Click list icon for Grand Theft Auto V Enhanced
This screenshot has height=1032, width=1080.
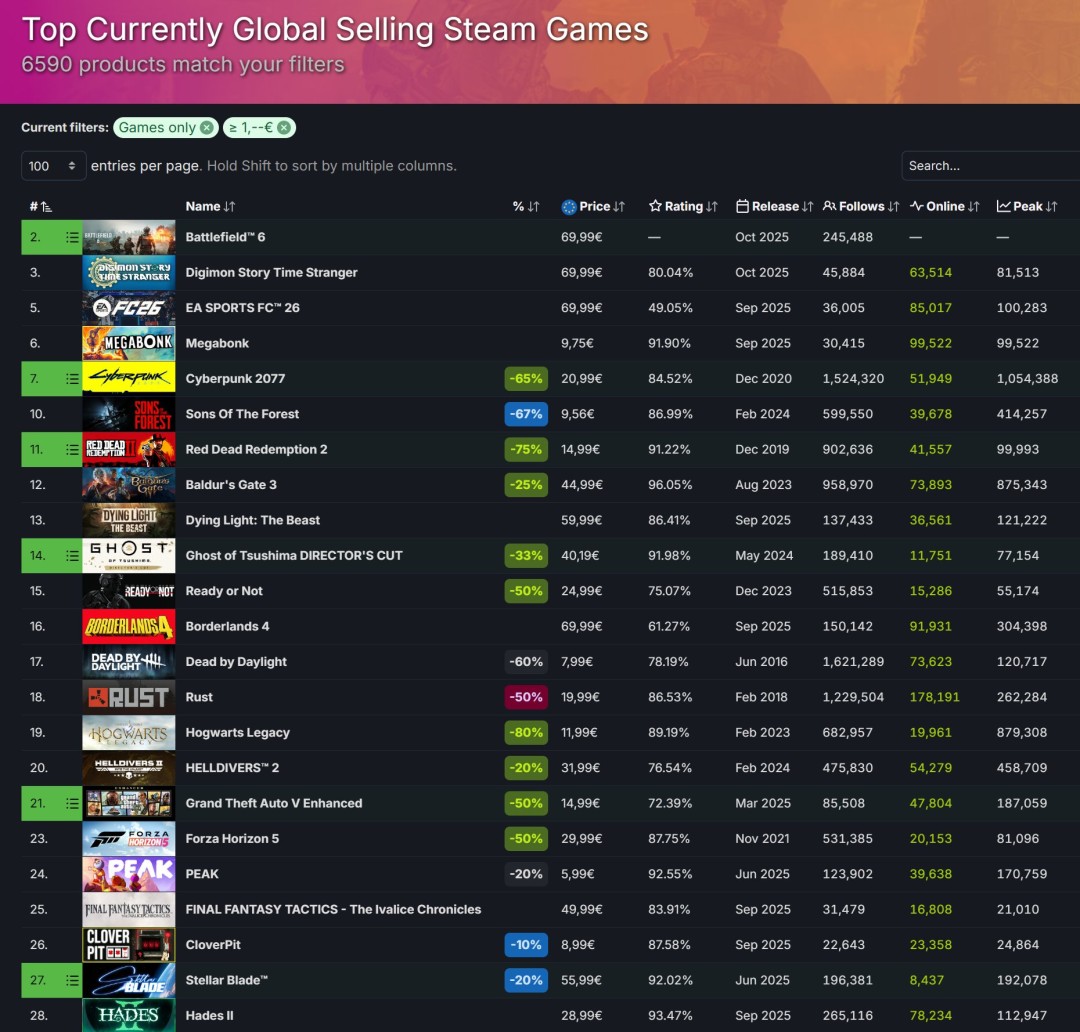pyautogui.click(x=71, y=803)
